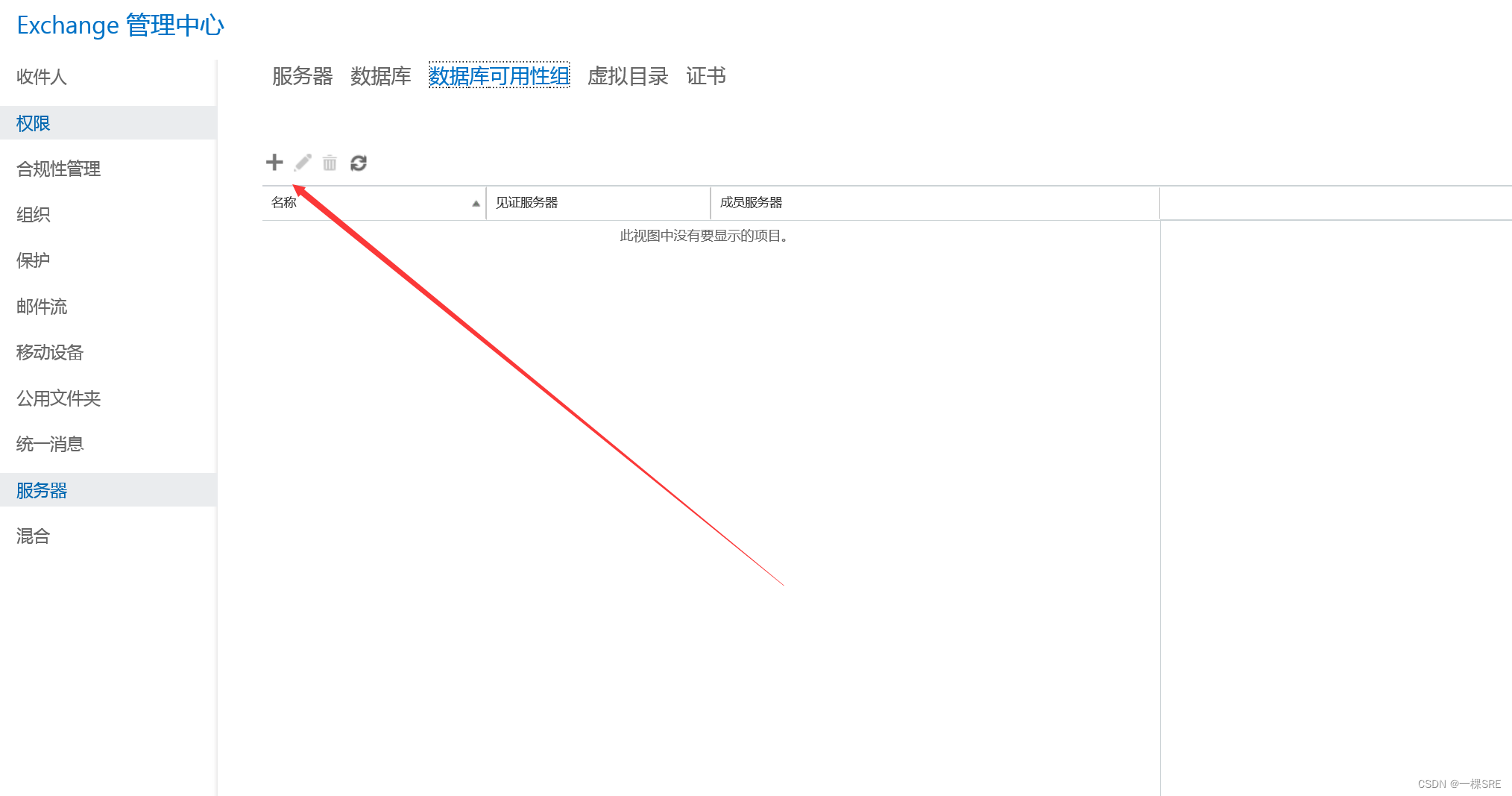Screen dimensions: 1512x796
Task: Open 移动设备 management
Action: pyautogui.click(x=49, y=352)
